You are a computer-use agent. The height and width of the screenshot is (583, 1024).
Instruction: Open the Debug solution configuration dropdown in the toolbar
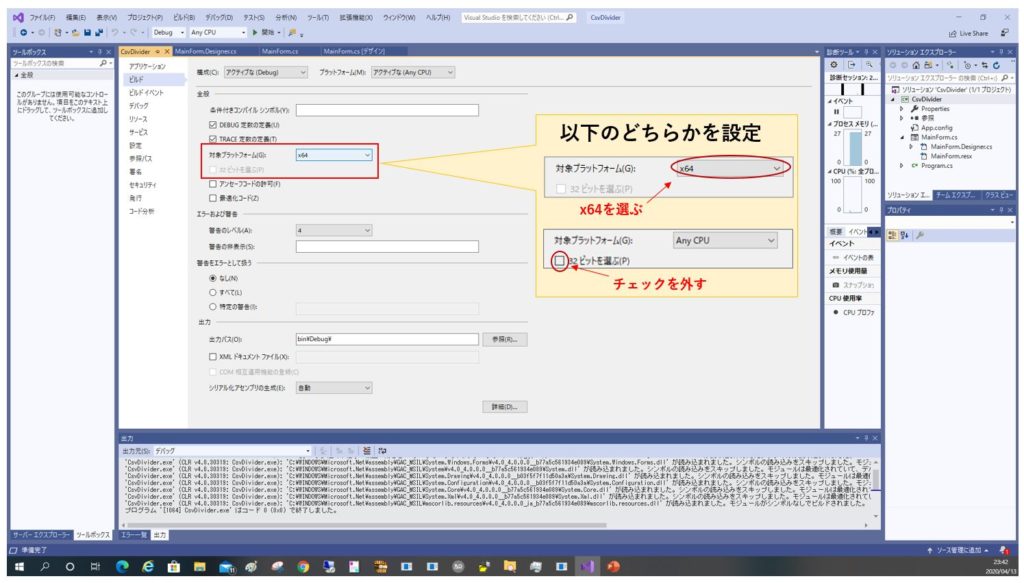tap(168, 33)
